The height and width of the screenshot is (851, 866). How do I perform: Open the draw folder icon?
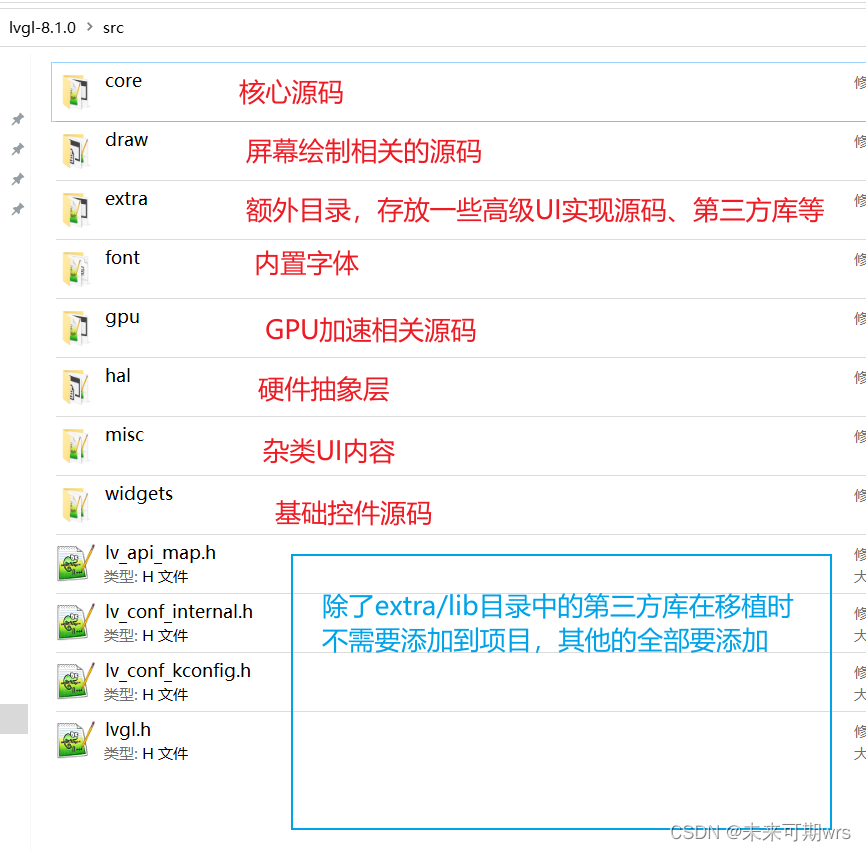click(76, 151)
